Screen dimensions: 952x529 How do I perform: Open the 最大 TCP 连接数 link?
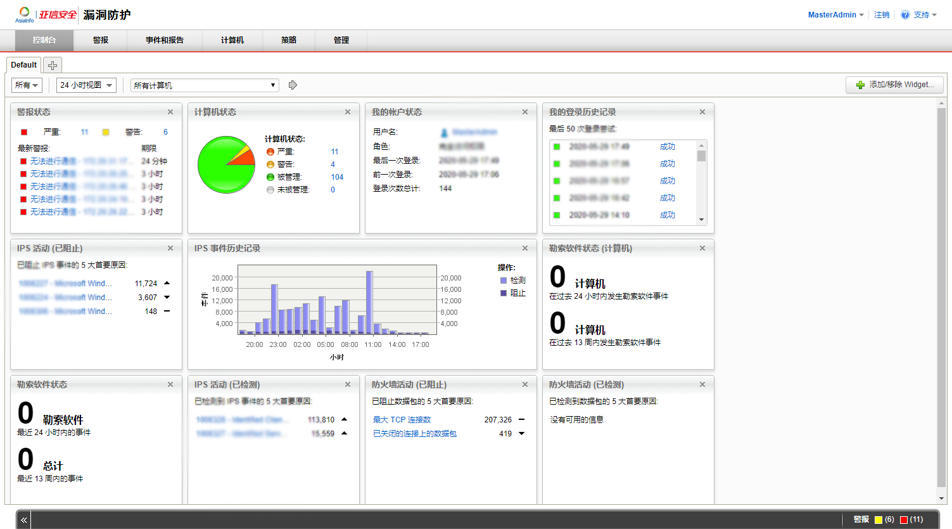[x=401, y=420]
